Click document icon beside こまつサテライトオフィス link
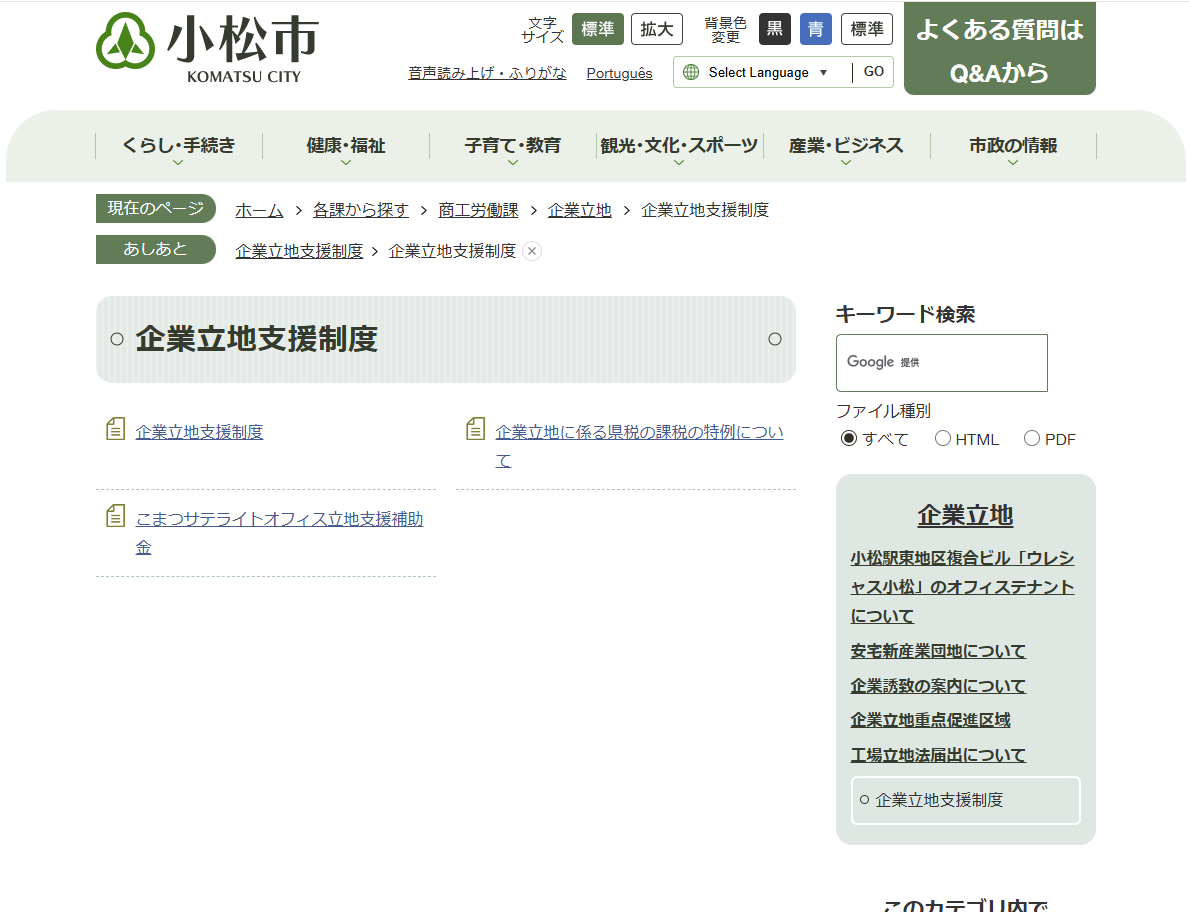This screenshot has width=1189, height=912. click(x=115, y=516)
